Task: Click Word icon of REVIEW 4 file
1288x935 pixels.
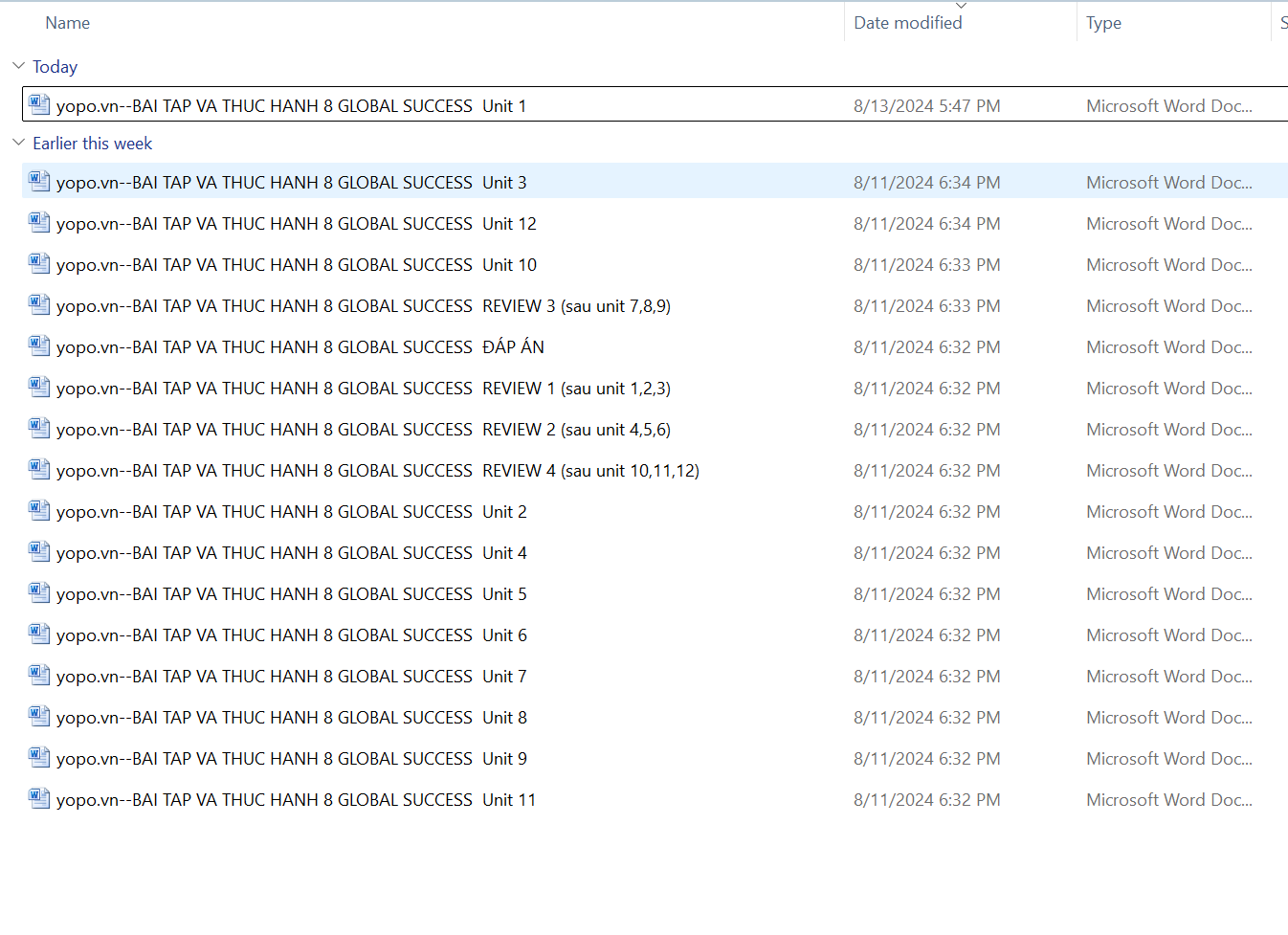Action: (x=39, y=469)
